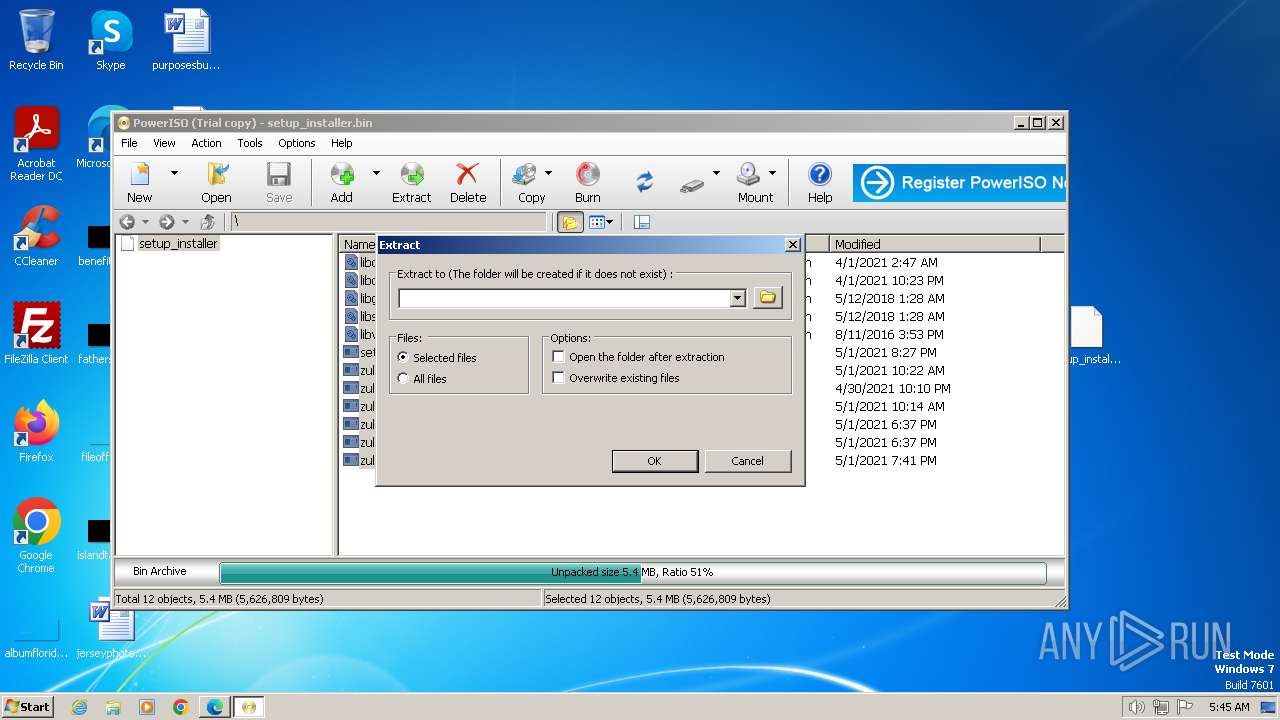Click the Open toolbar icon

coord(216,175)
